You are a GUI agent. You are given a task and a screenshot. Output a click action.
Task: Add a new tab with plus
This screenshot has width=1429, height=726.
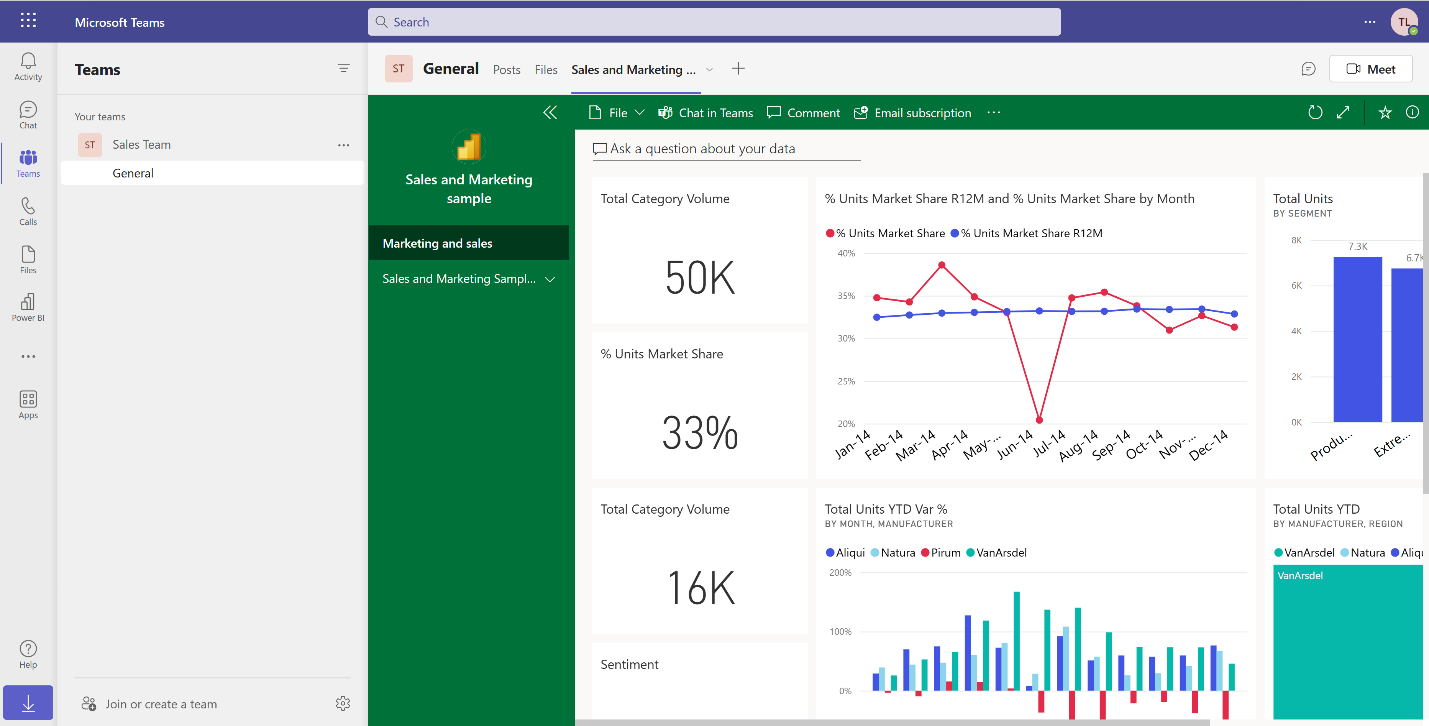(x=738, y=69)
